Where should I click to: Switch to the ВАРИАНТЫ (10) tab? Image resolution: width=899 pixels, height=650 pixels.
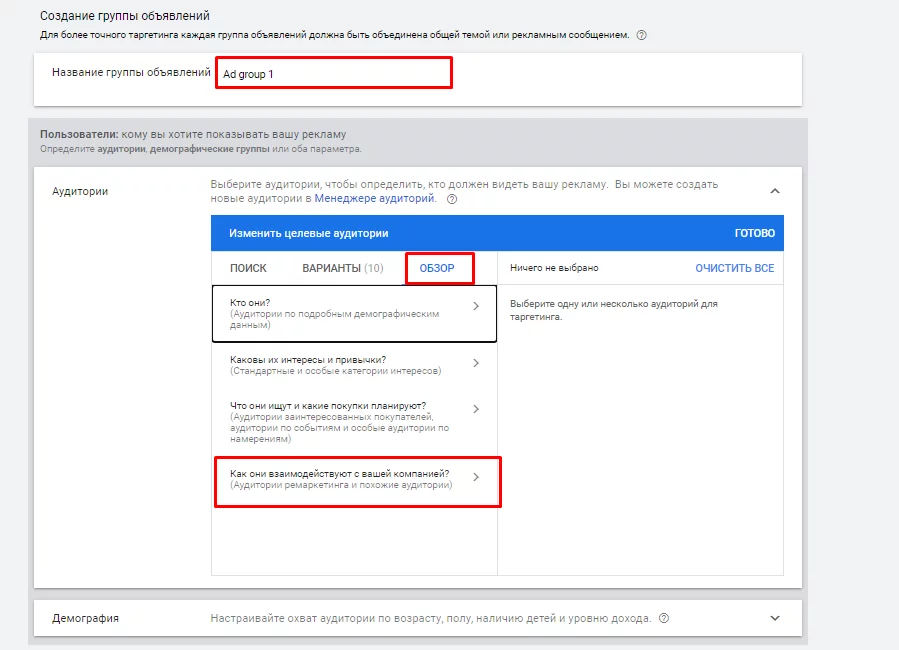343,268
